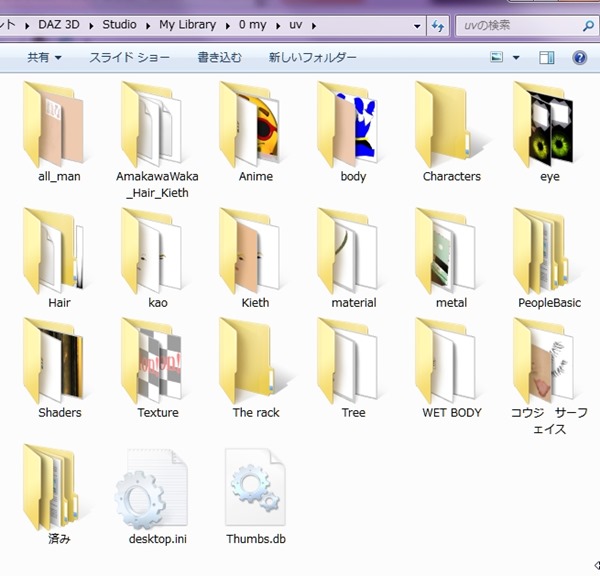Screen dimensions: 600x576
Task: Expand the arrow after My Library breadcrumb
Action: [225, 25]
